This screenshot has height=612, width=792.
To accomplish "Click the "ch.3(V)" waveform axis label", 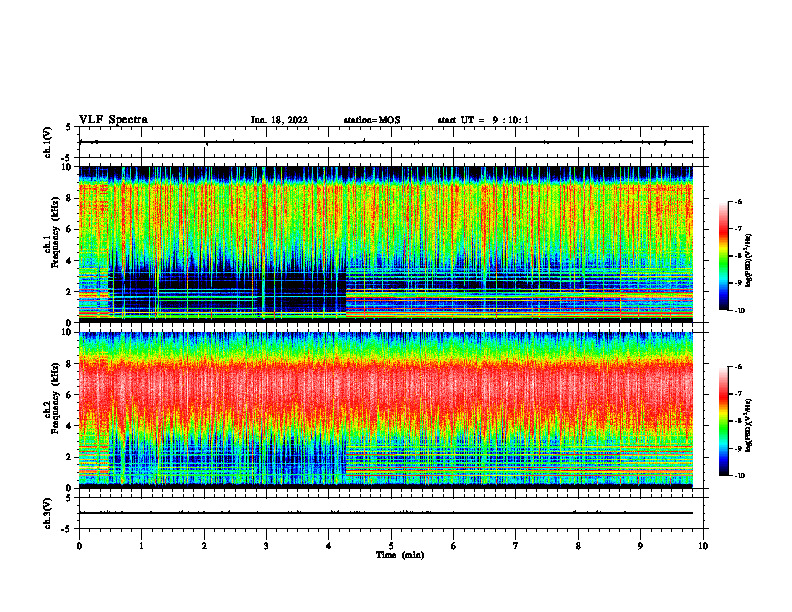I will 48,513.
